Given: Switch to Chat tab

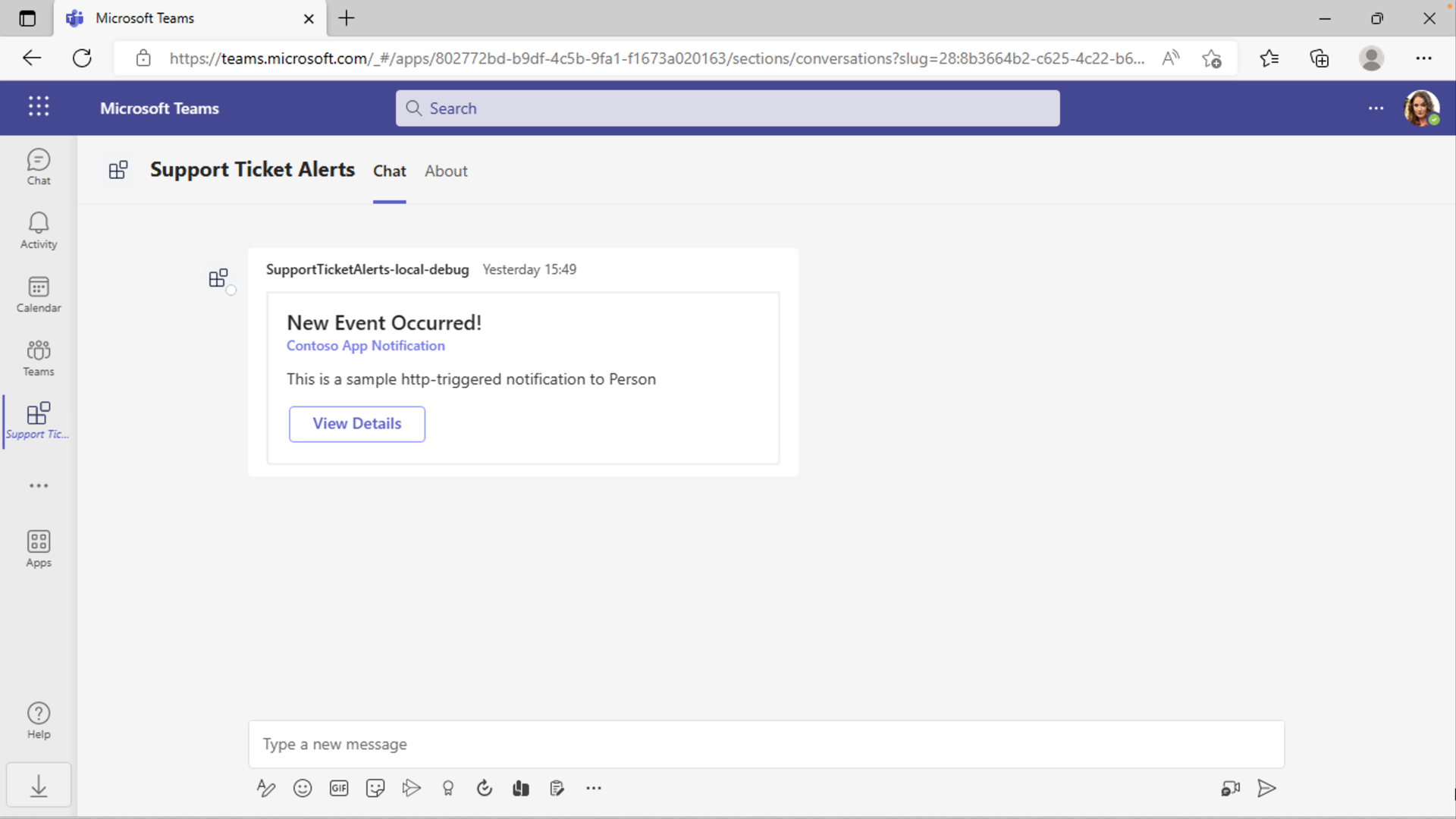Looking at the screenshot, I should [x=389, y=170].
